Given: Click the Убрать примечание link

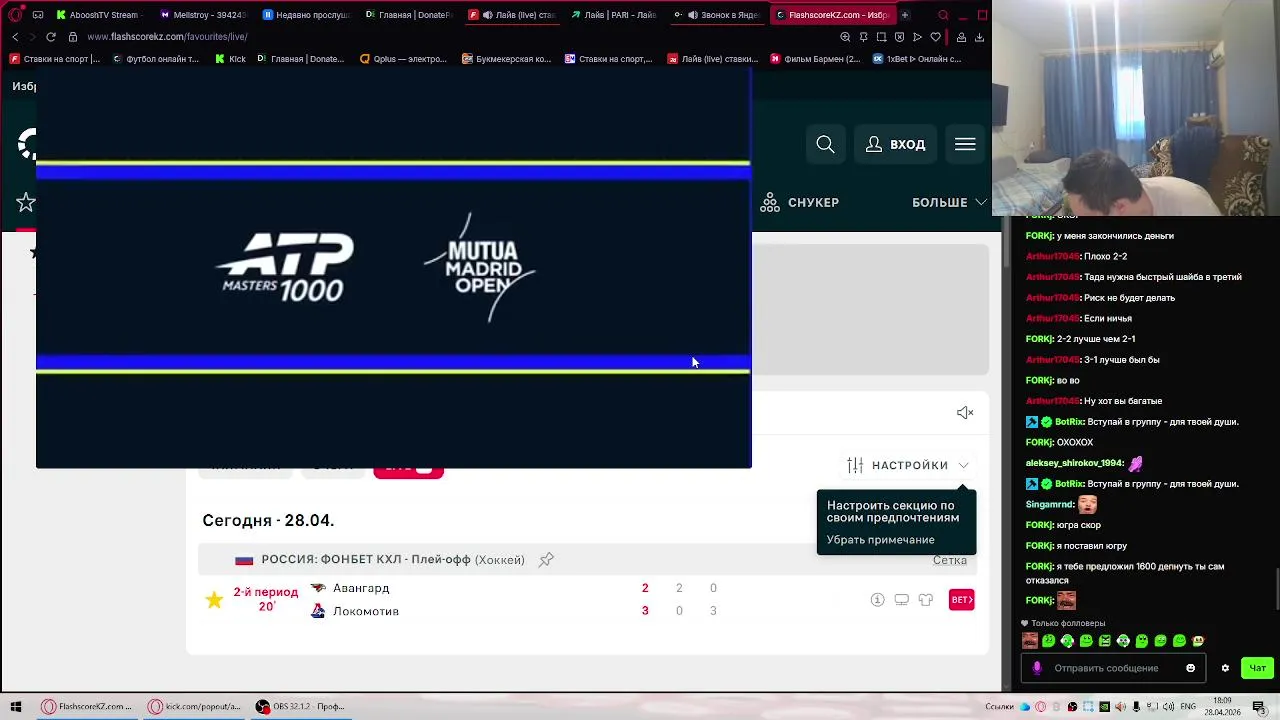Looking at the screenshot, I should point(880,540).
